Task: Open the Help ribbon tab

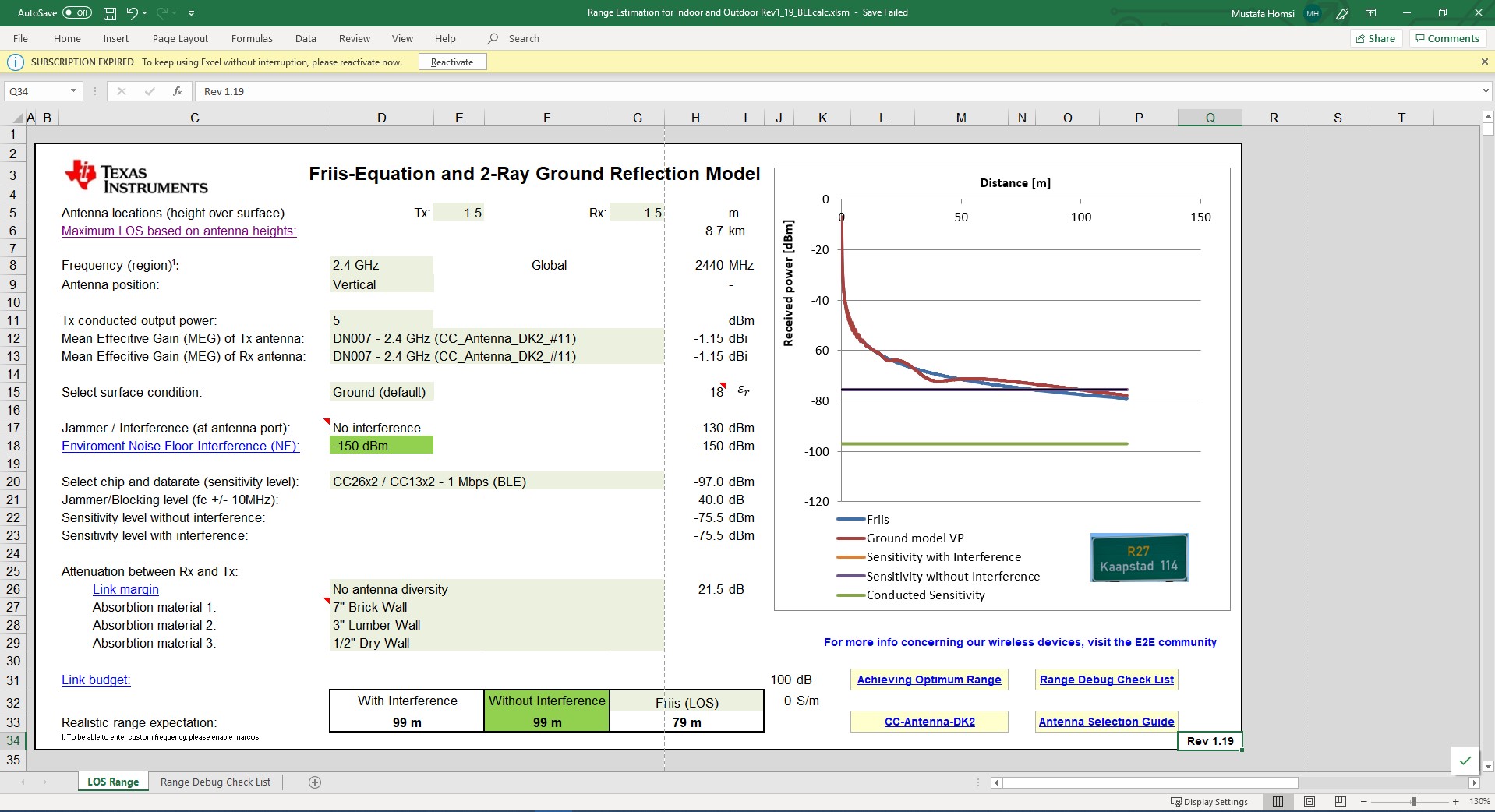Action: point(445,38)
